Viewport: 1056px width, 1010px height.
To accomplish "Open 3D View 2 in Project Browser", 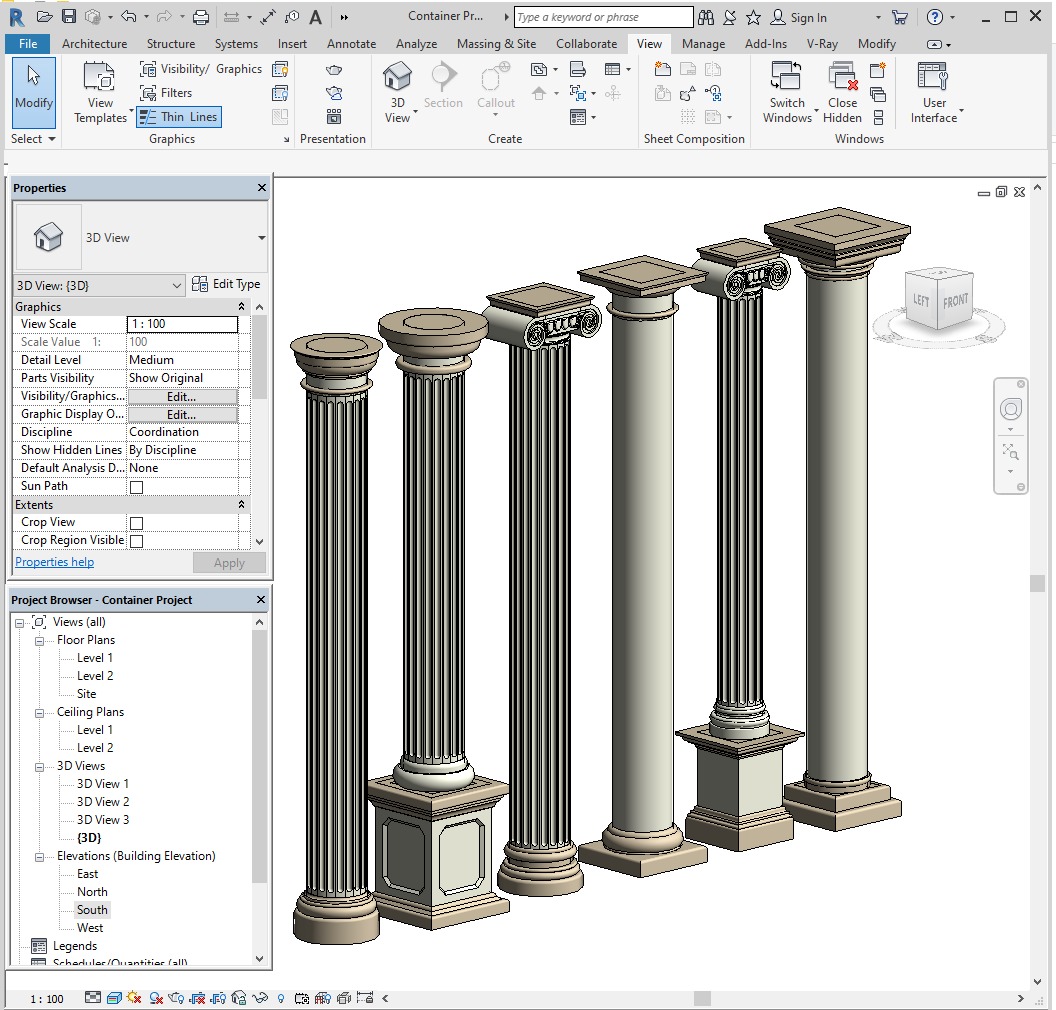I will coord(102,801).
